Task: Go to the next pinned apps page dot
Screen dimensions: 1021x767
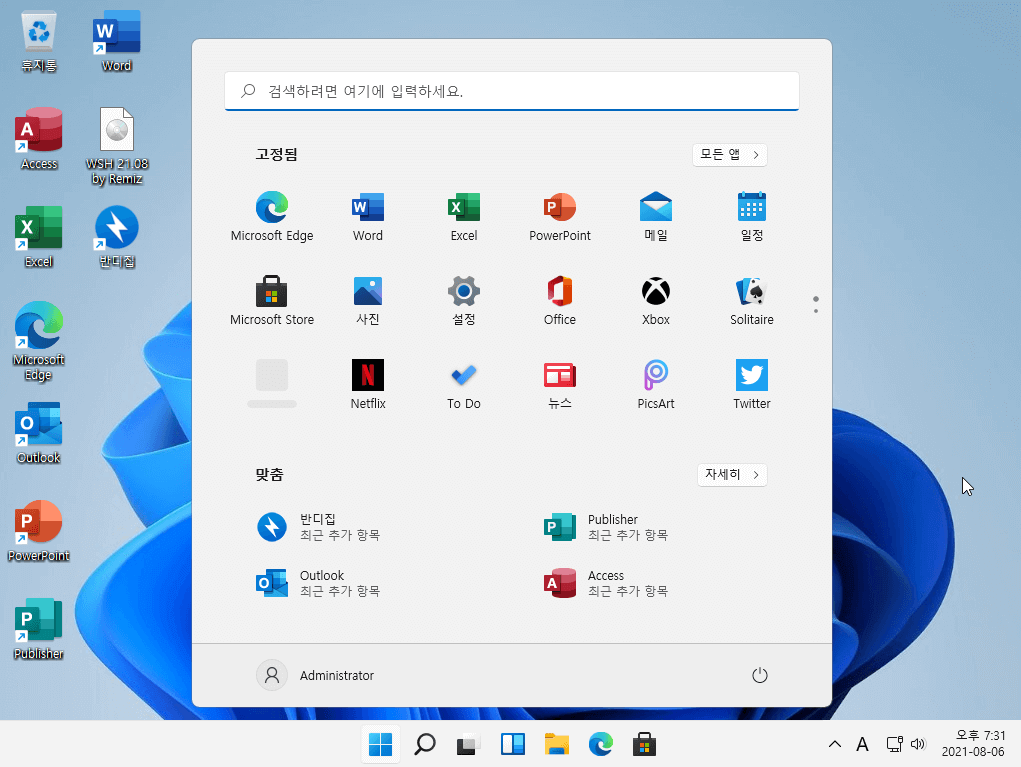Action: [x=815, y=311]
